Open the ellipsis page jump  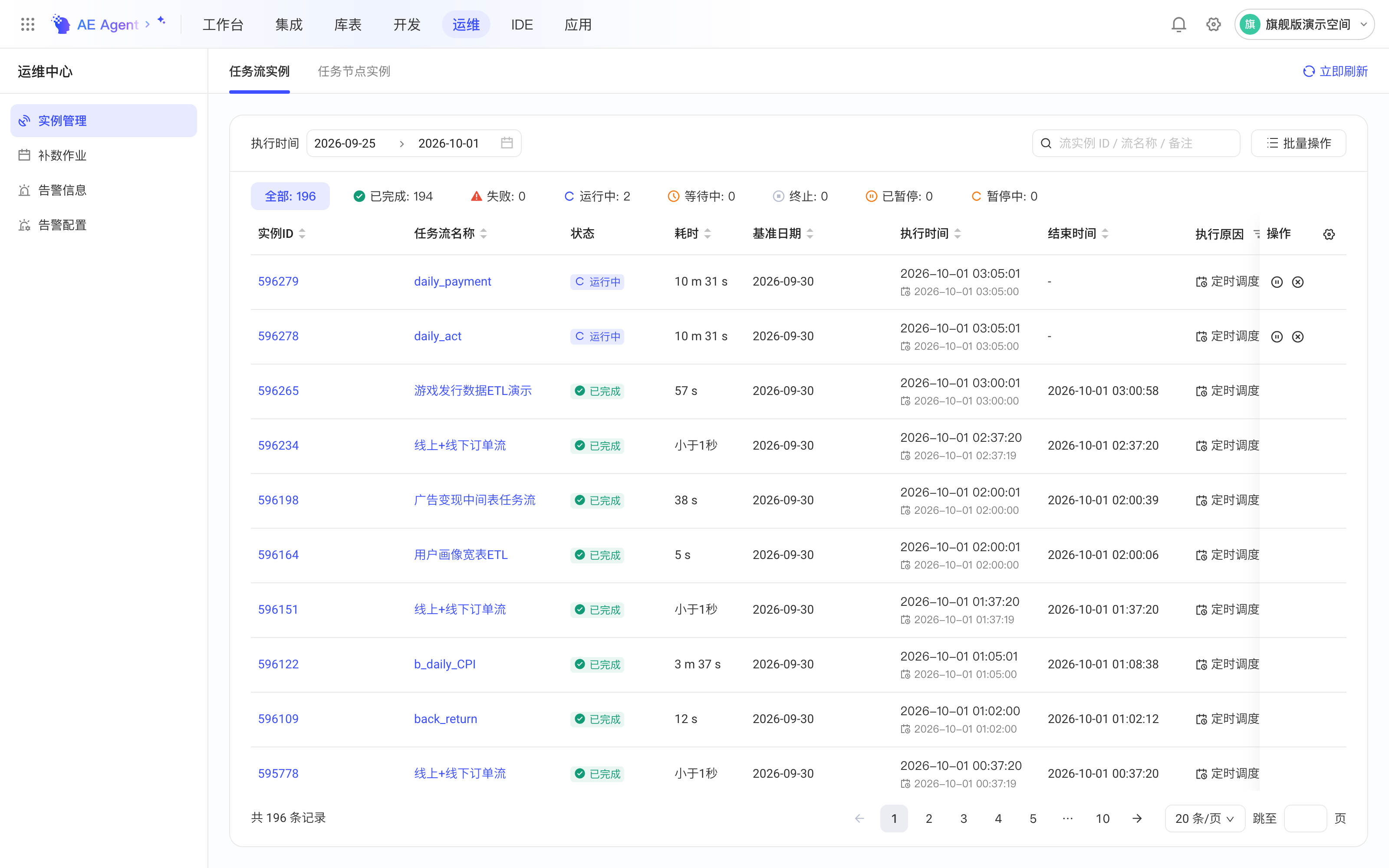(1068, 818)
